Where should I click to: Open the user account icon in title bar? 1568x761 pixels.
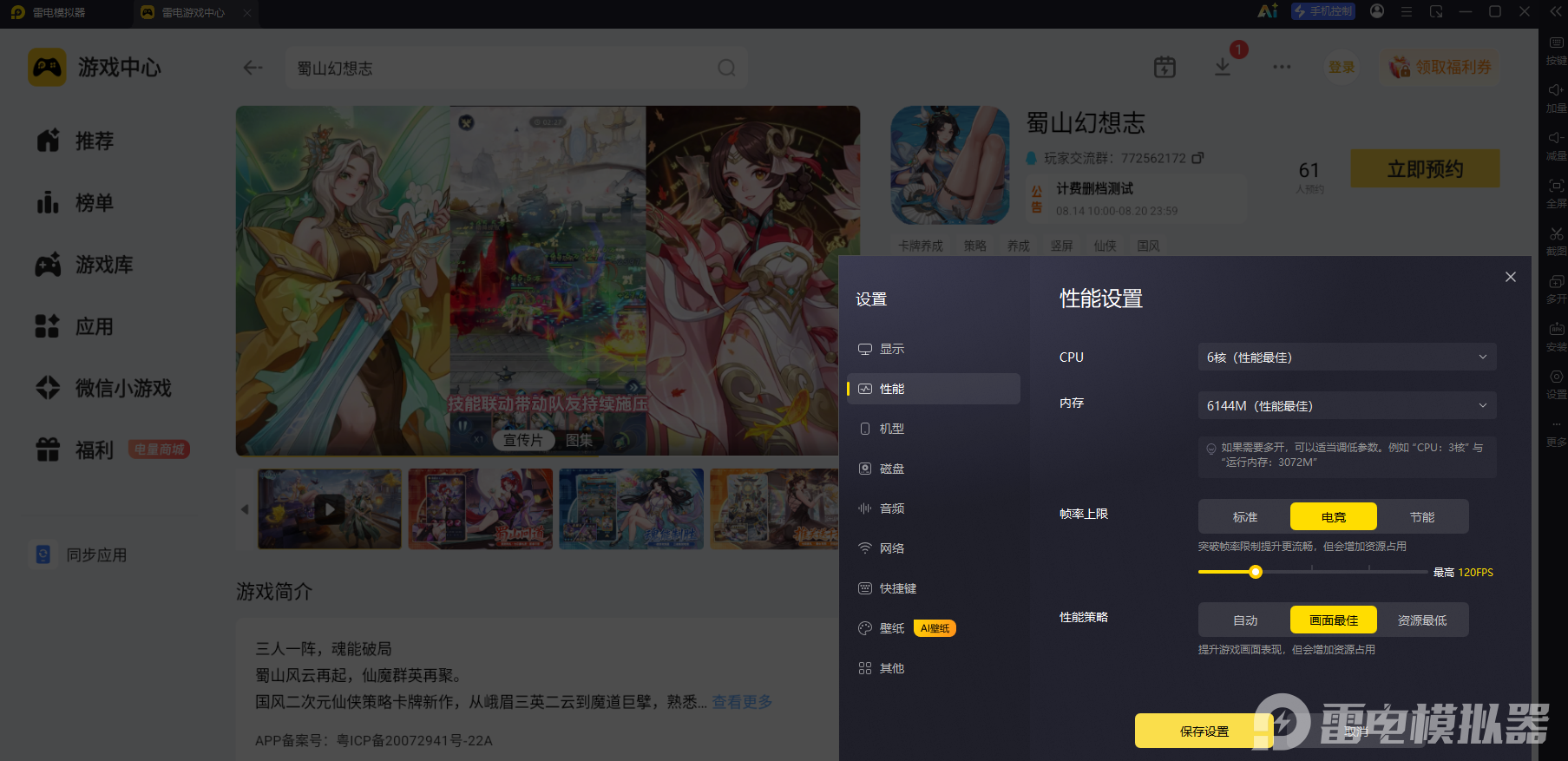click(1377, 11)
